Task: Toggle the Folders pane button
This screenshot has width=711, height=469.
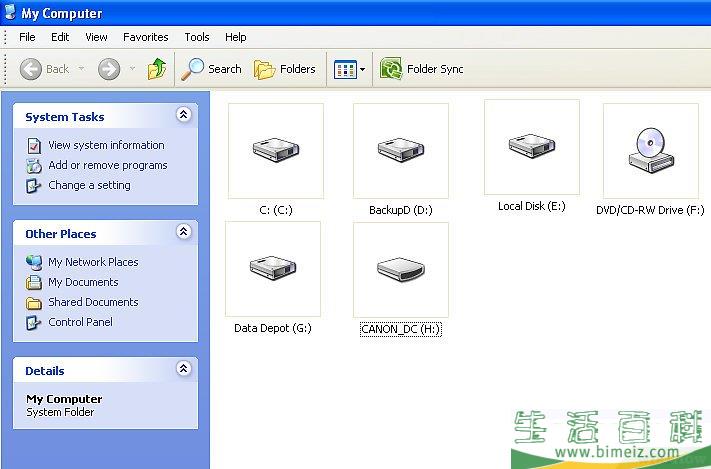Action: 285,69
